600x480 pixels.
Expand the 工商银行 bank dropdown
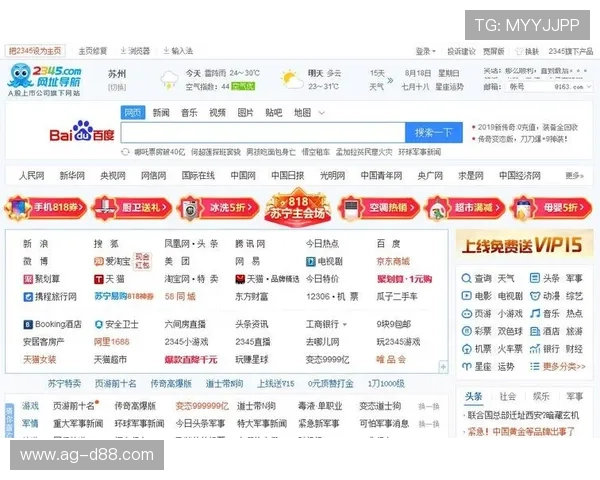(x=345, y=325)
